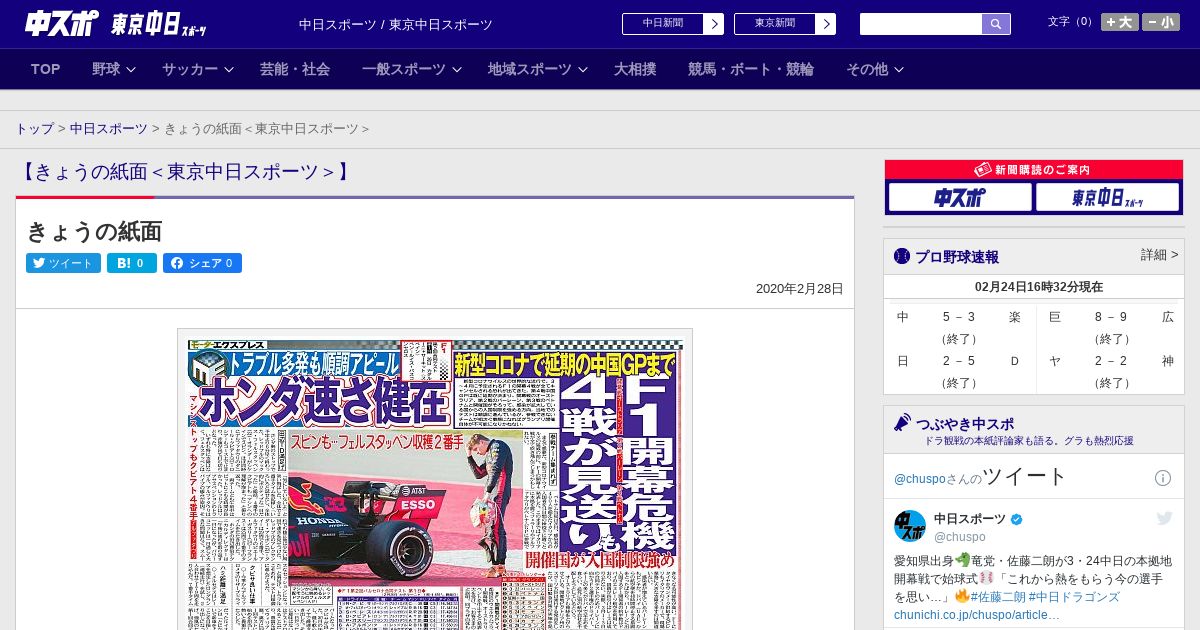Viewport: 1200px width, 630px height.
Task: Open the 芸能・社会 navigation item
Action: point(295,69)
